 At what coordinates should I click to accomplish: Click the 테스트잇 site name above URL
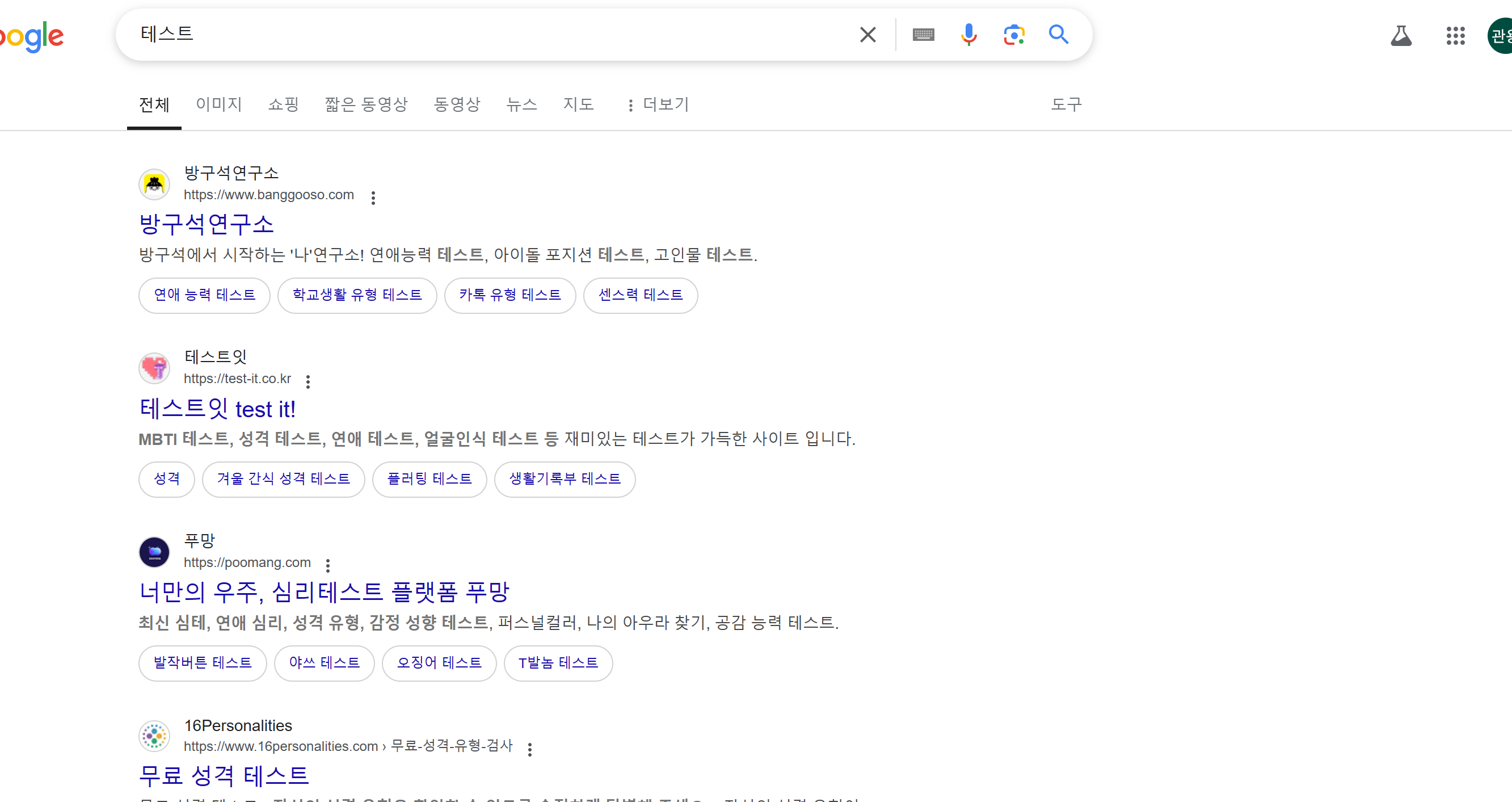point(216,357)
